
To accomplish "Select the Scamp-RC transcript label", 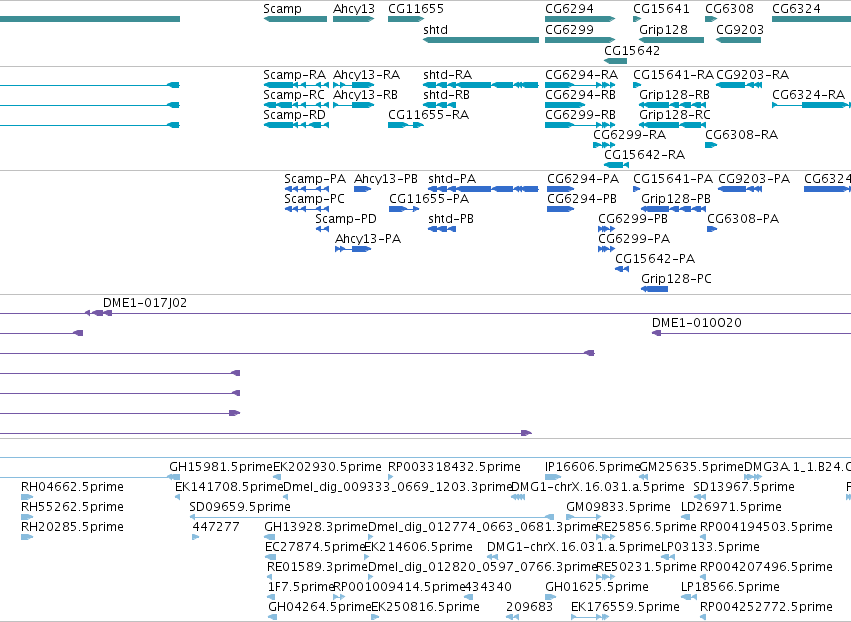I will coord(294,95).
